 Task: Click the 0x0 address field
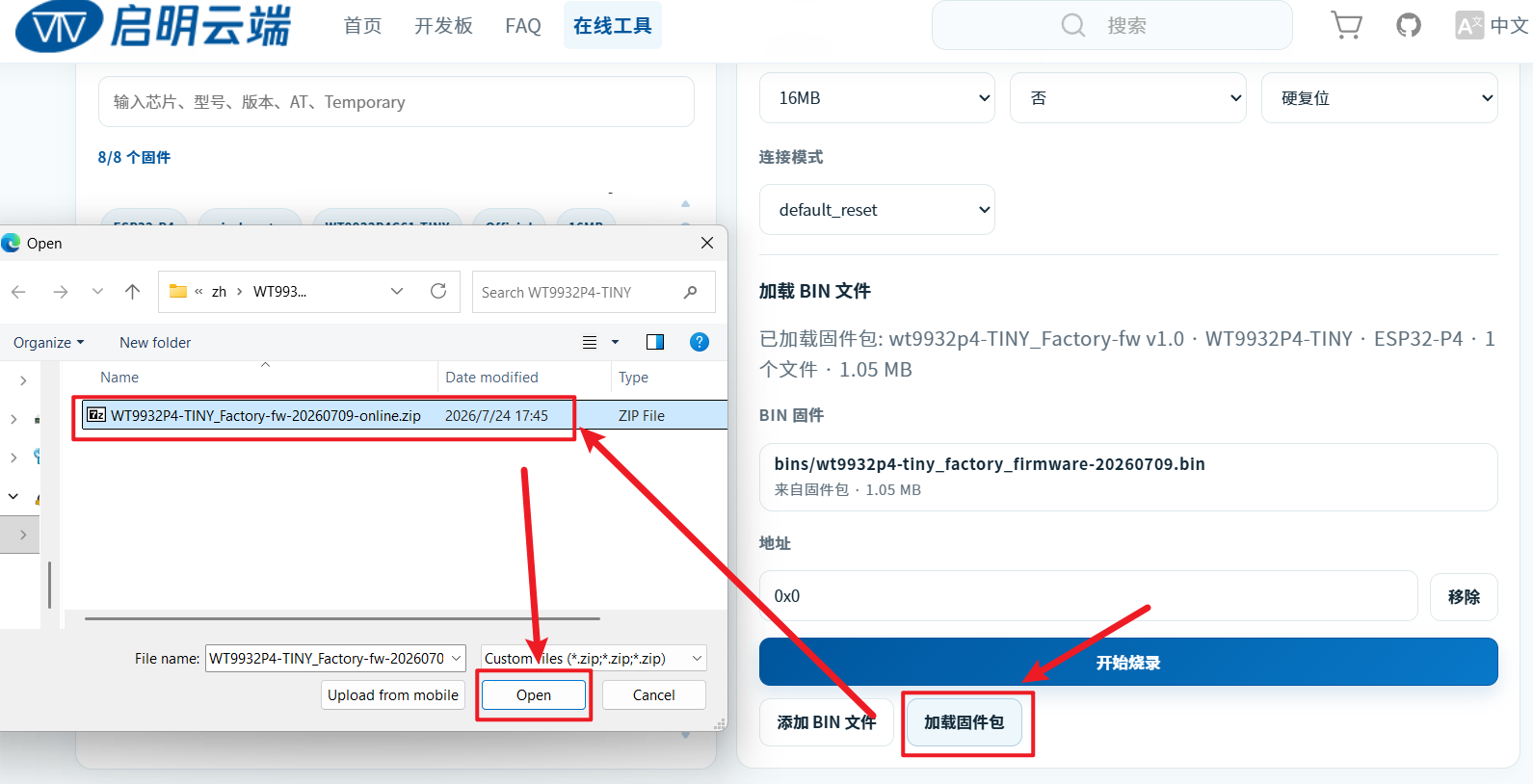coord(1089,596)
